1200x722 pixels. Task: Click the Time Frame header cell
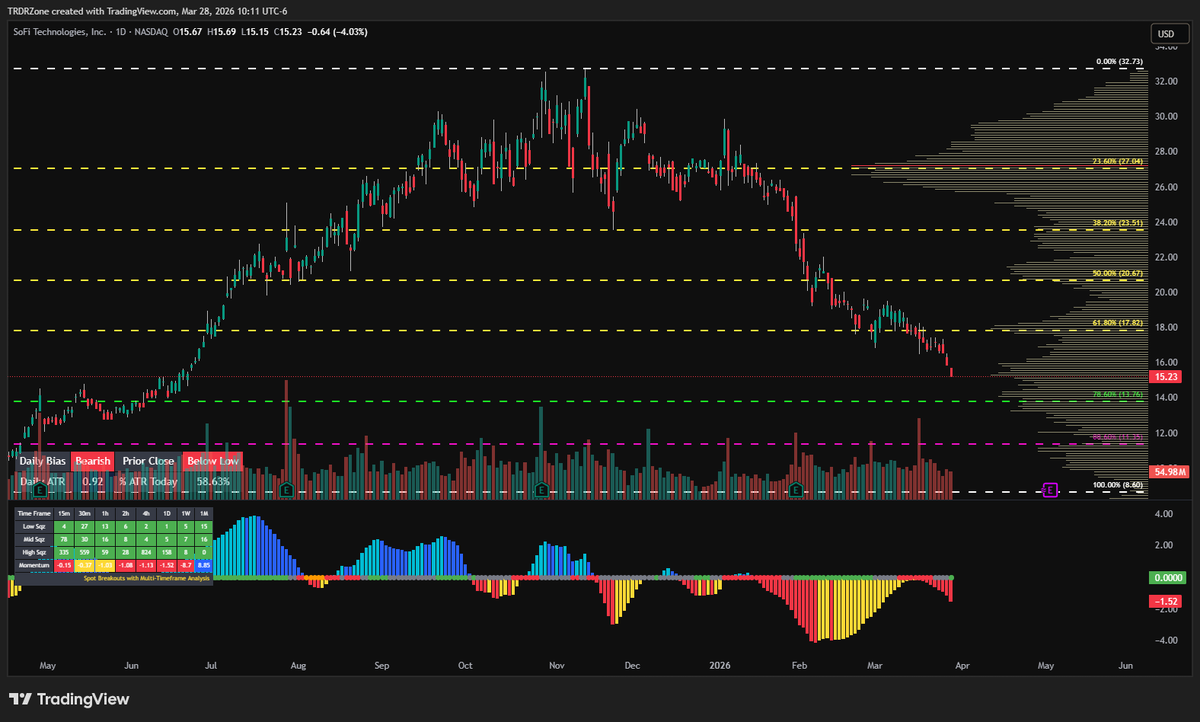coord(34,514)
